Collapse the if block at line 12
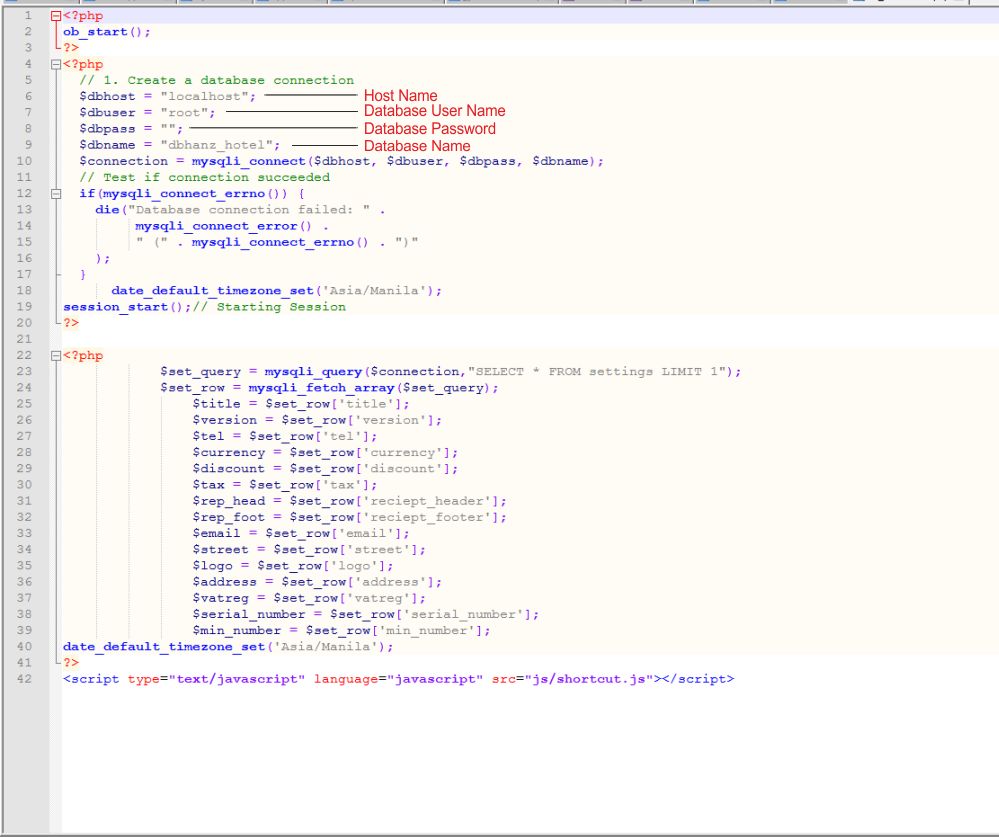Screen dimensions: 999x837 coord(56,193)
